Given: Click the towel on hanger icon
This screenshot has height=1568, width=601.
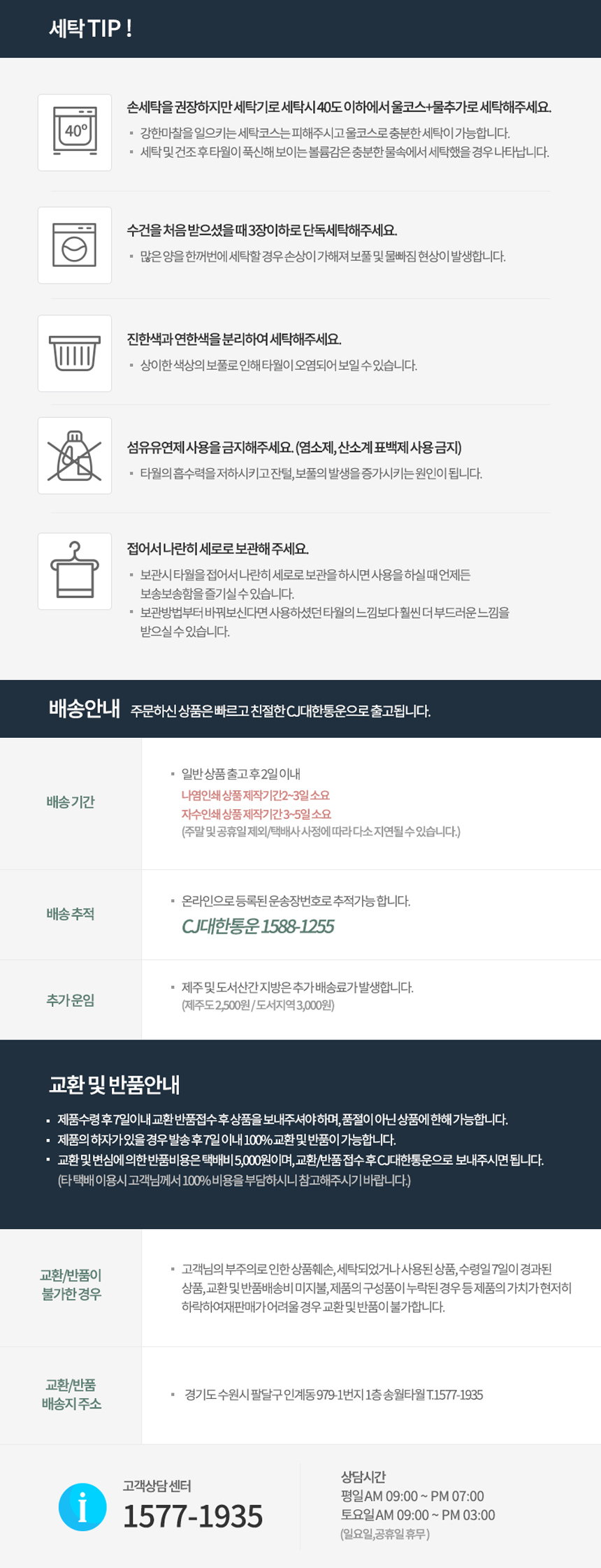Looking at the screenshot, I should pos(75,571).
